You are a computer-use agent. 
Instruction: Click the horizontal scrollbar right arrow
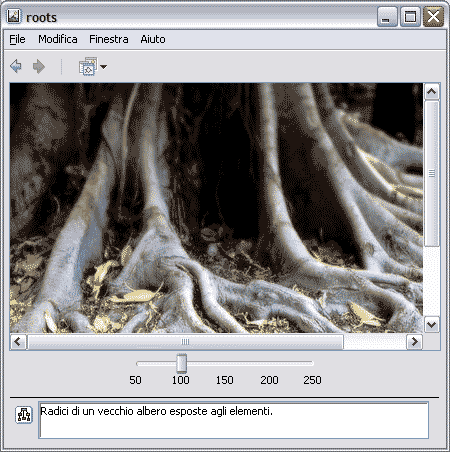414,342
